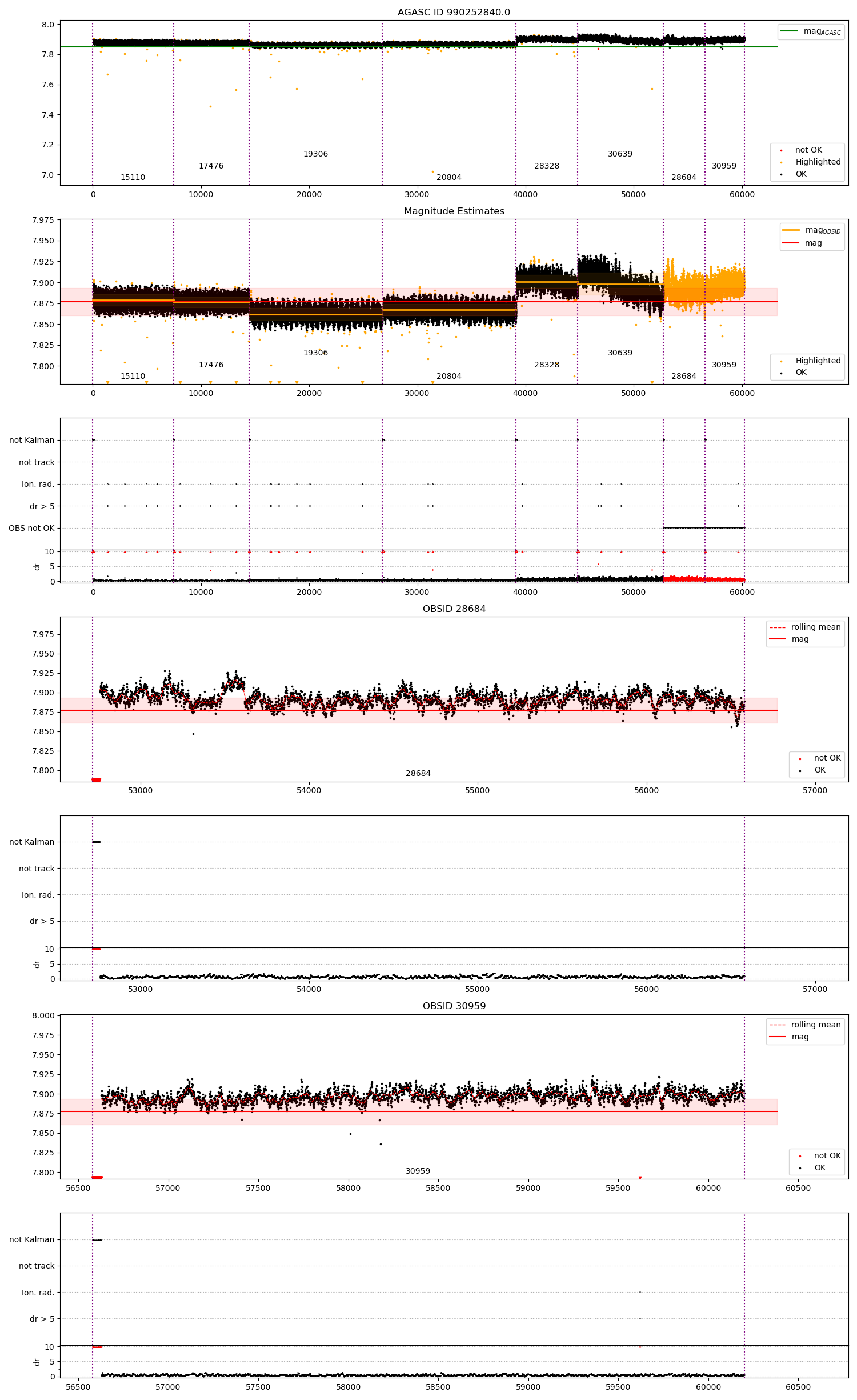Click the '20804' label in the Magnitude Estimates plot

[x=449, y=376]
